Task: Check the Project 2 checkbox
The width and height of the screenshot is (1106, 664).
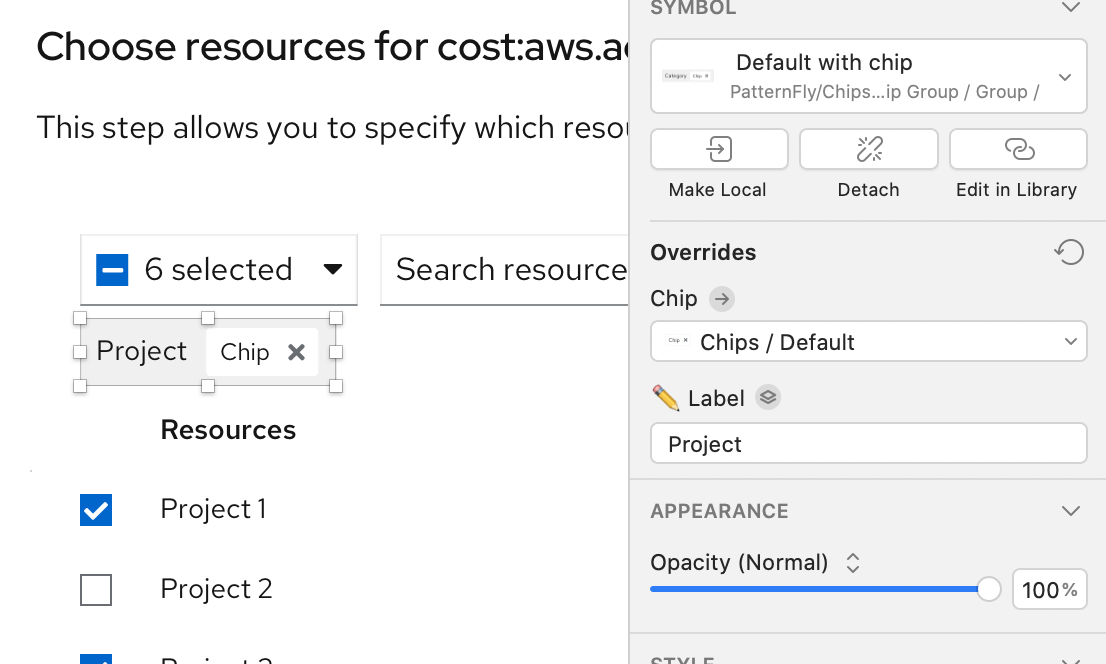Action: pyautogui.click(x=96, y=590)
